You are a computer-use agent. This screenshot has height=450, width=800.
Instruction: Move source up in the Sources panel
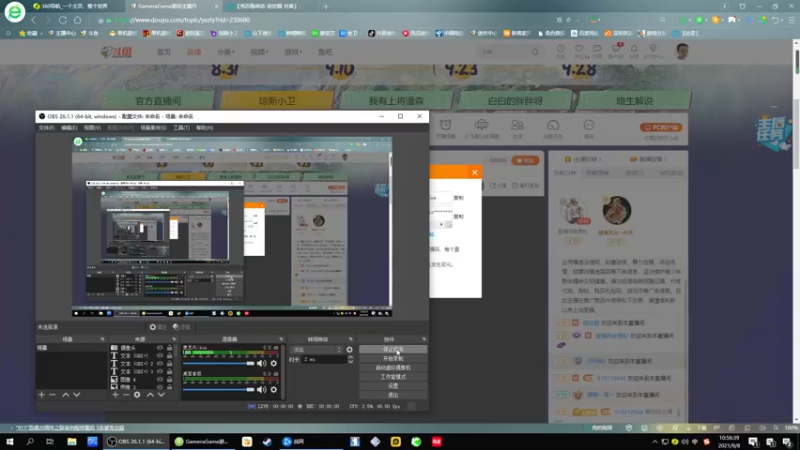click(151, 394)
